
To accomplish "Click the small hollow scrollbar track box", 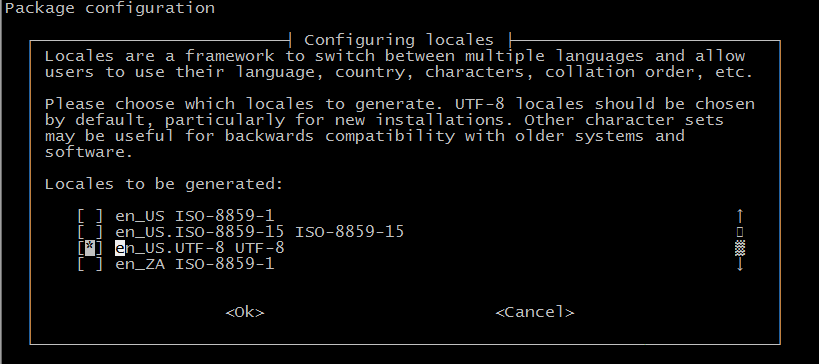I will (740, 232).
